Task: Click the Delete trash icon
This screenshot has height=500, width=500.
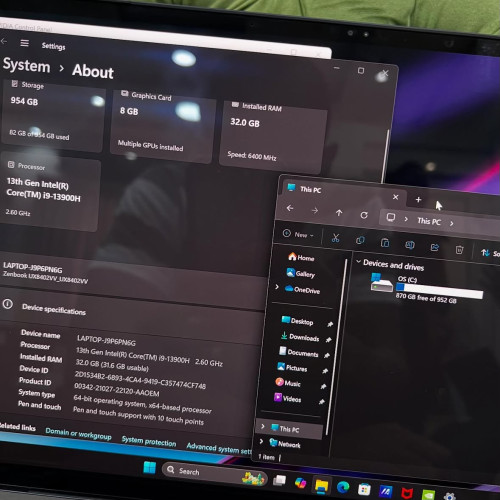Action: pyautogui.click(x=459, y=250)
